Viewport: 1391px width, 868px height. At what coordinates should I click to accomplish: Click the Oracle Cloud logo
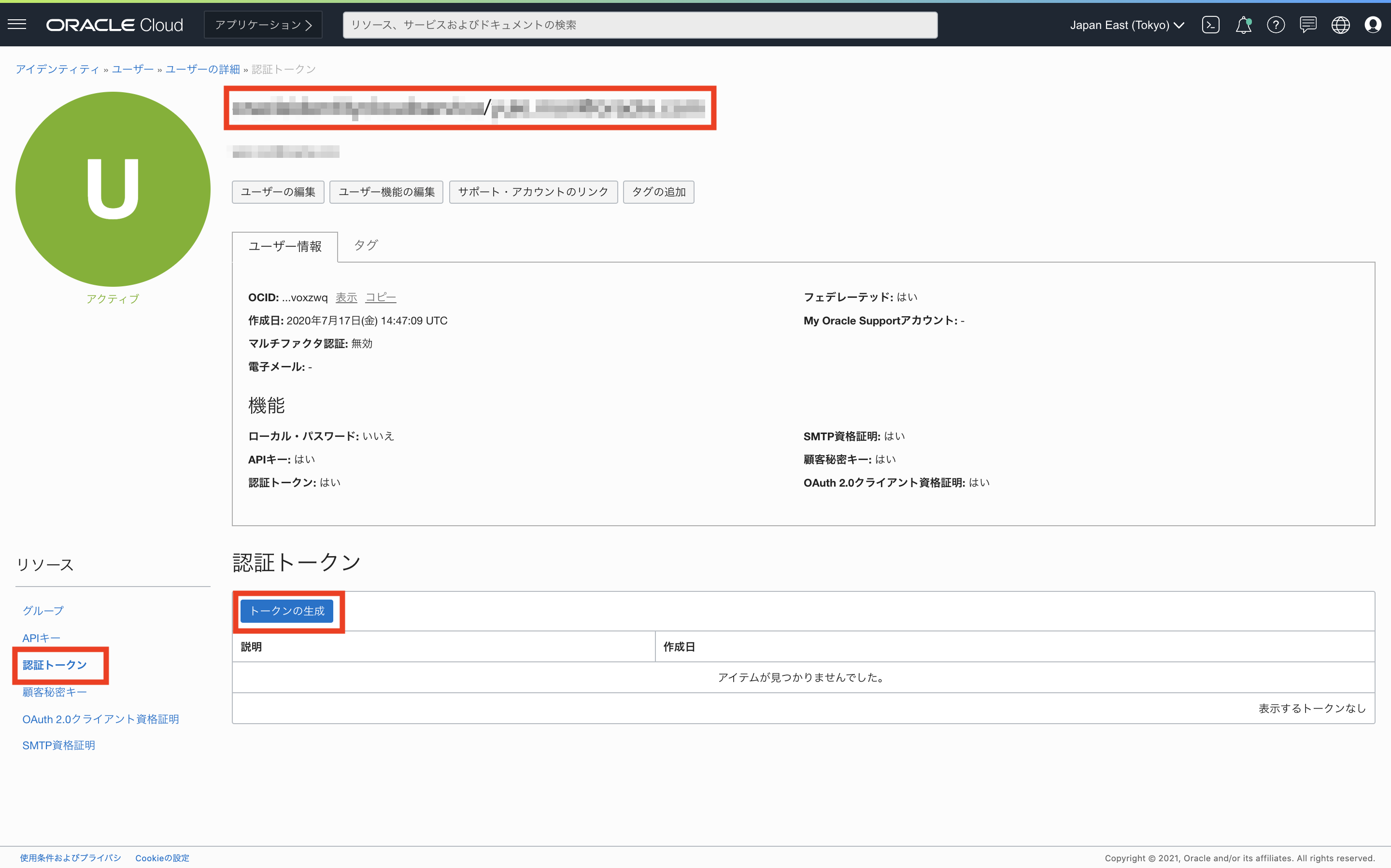[x=114, y=25]
